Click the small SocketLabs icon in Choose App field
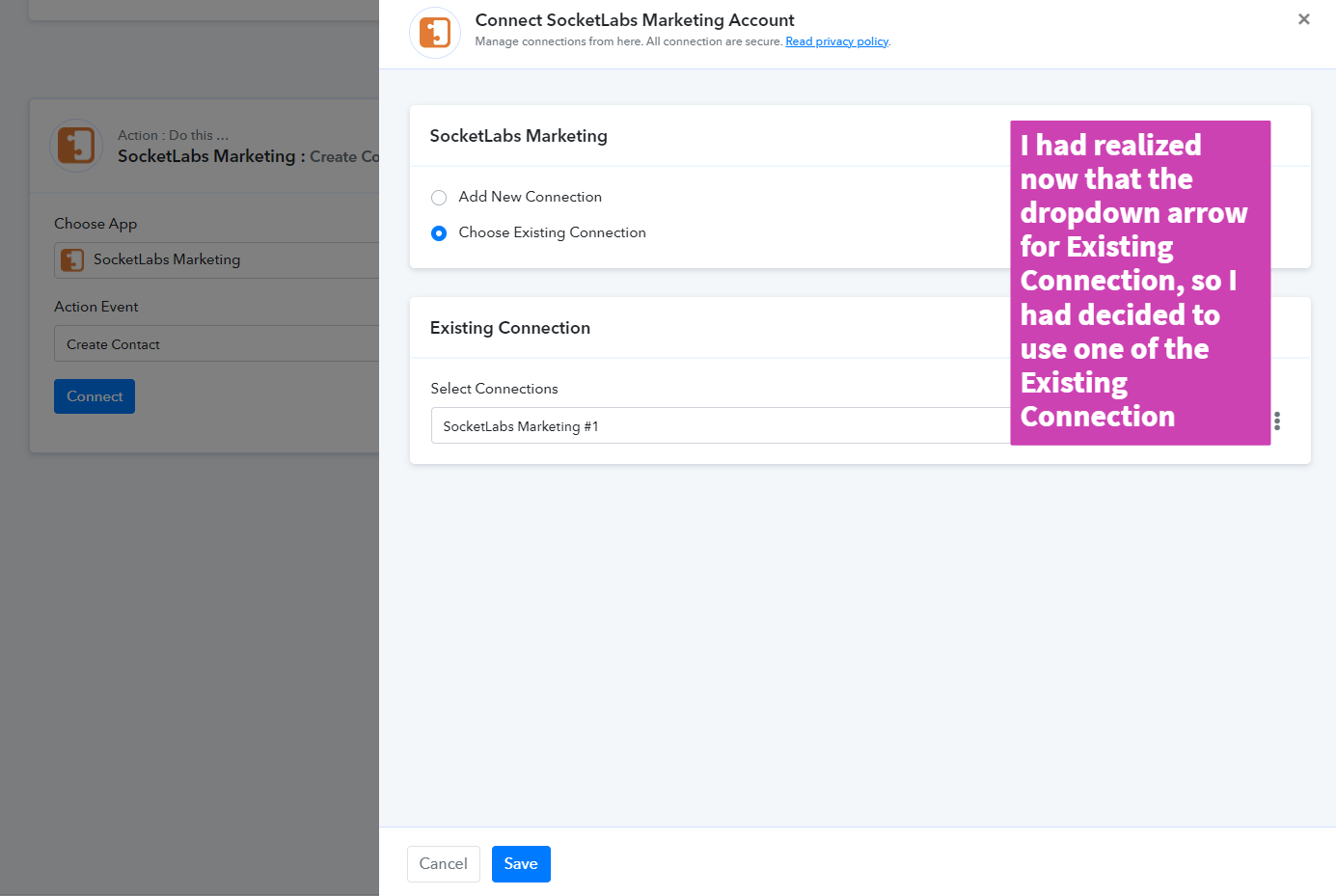Image resolution: width=1336 pixels, height=896 pixels. [x=72, y=260]
